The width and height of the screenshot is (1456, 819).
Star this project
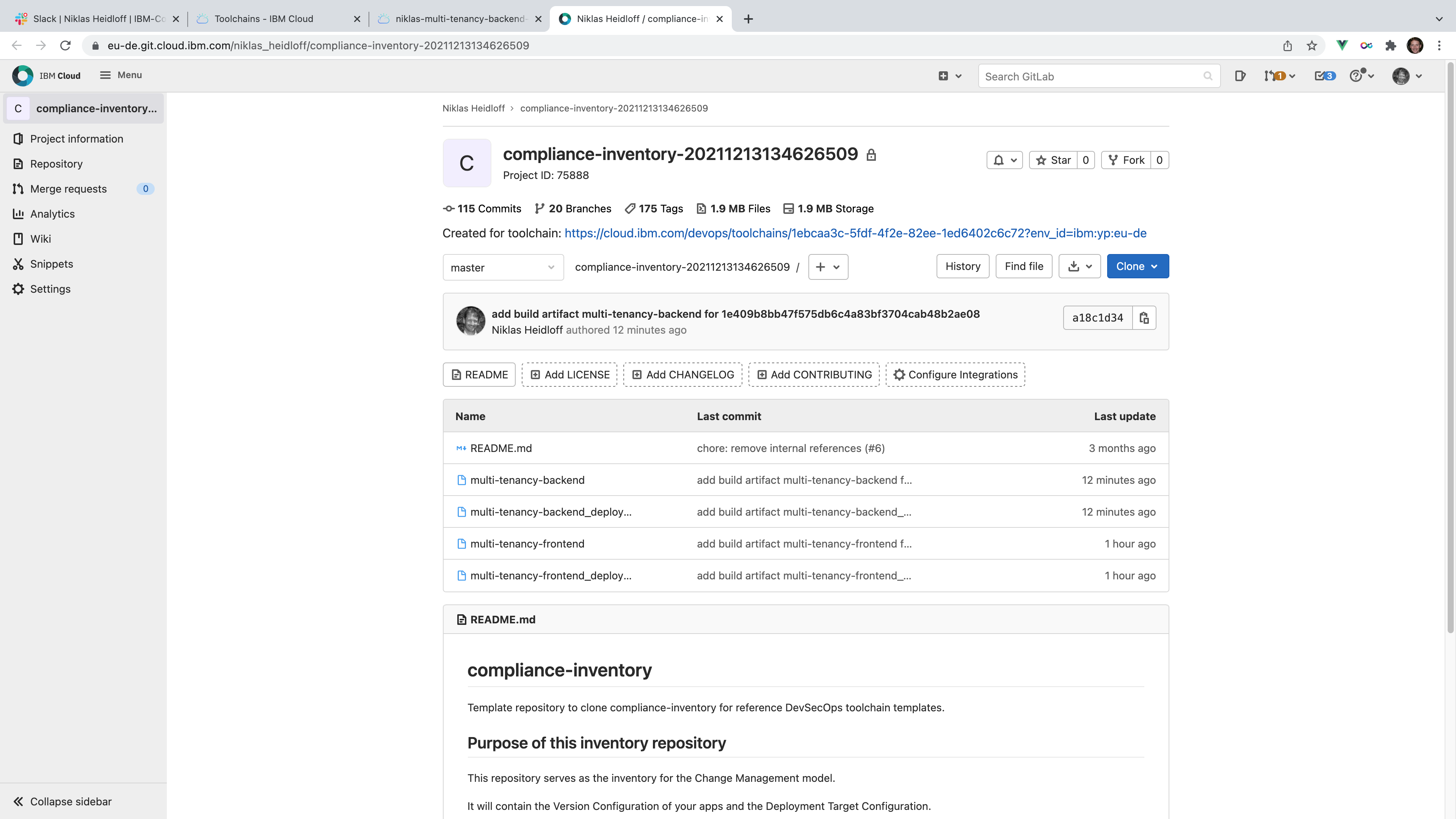(x=1054, y=160)
